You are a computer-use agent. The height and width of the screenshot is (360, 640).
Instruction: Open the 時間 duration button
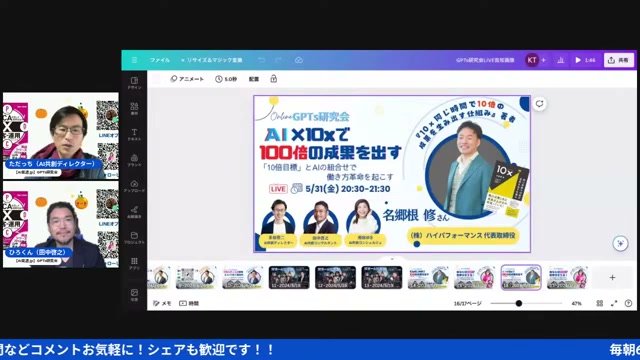[189, 303]
